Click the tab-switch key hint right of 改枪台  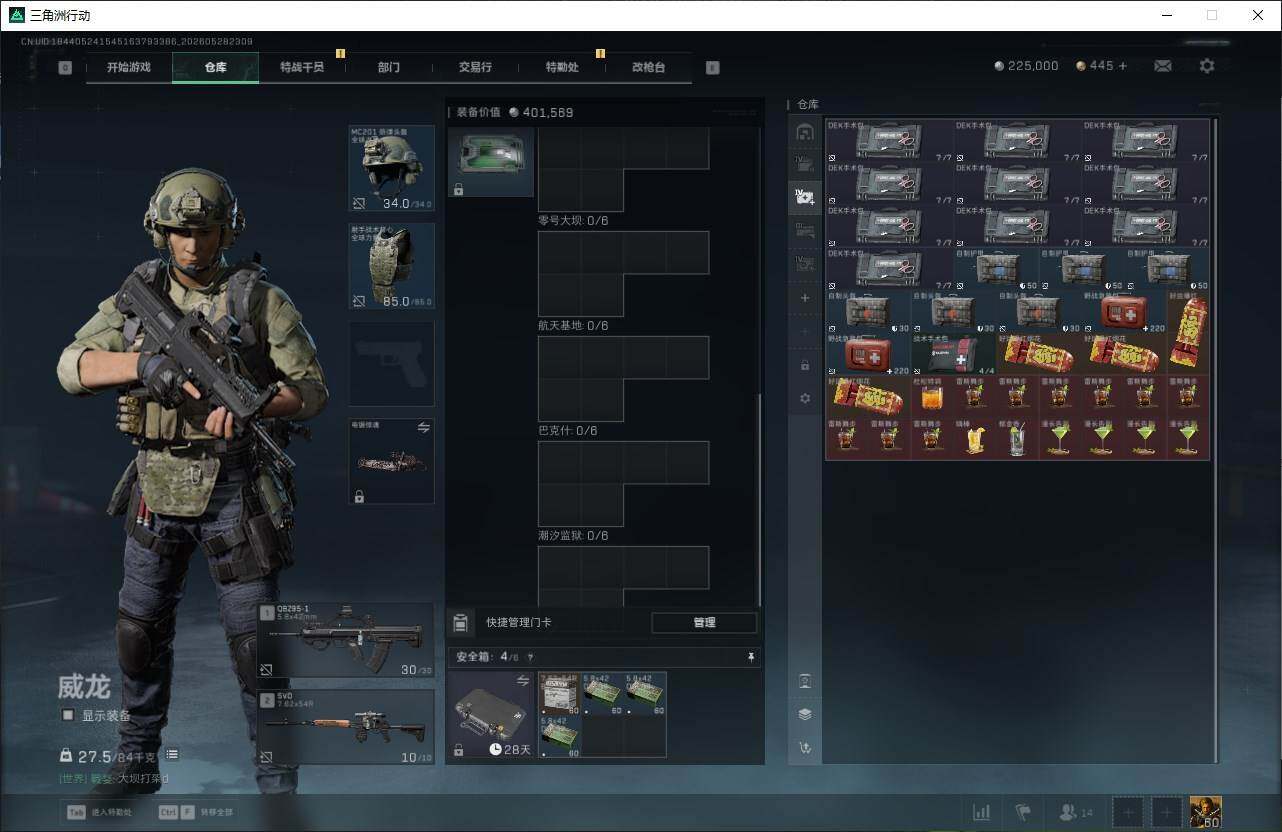point(712,67)
